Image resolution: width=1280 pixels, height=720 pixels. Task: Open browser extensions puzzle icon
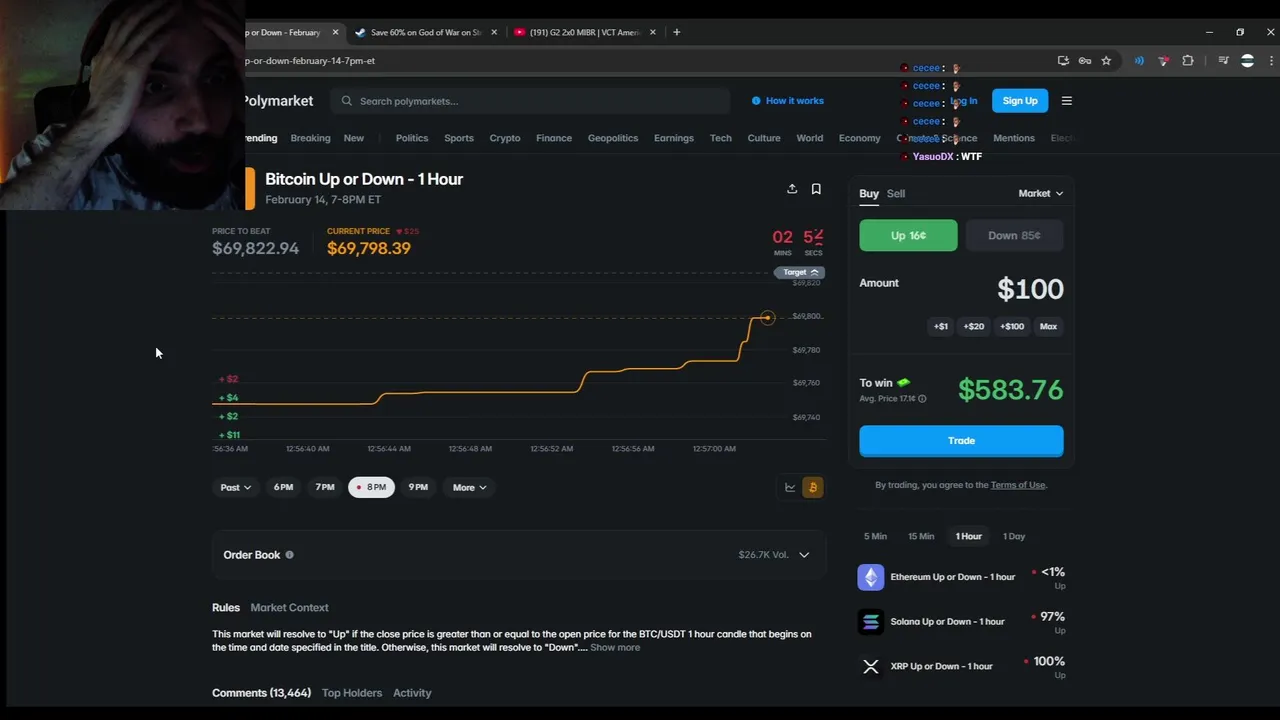tap(1188, 61)
